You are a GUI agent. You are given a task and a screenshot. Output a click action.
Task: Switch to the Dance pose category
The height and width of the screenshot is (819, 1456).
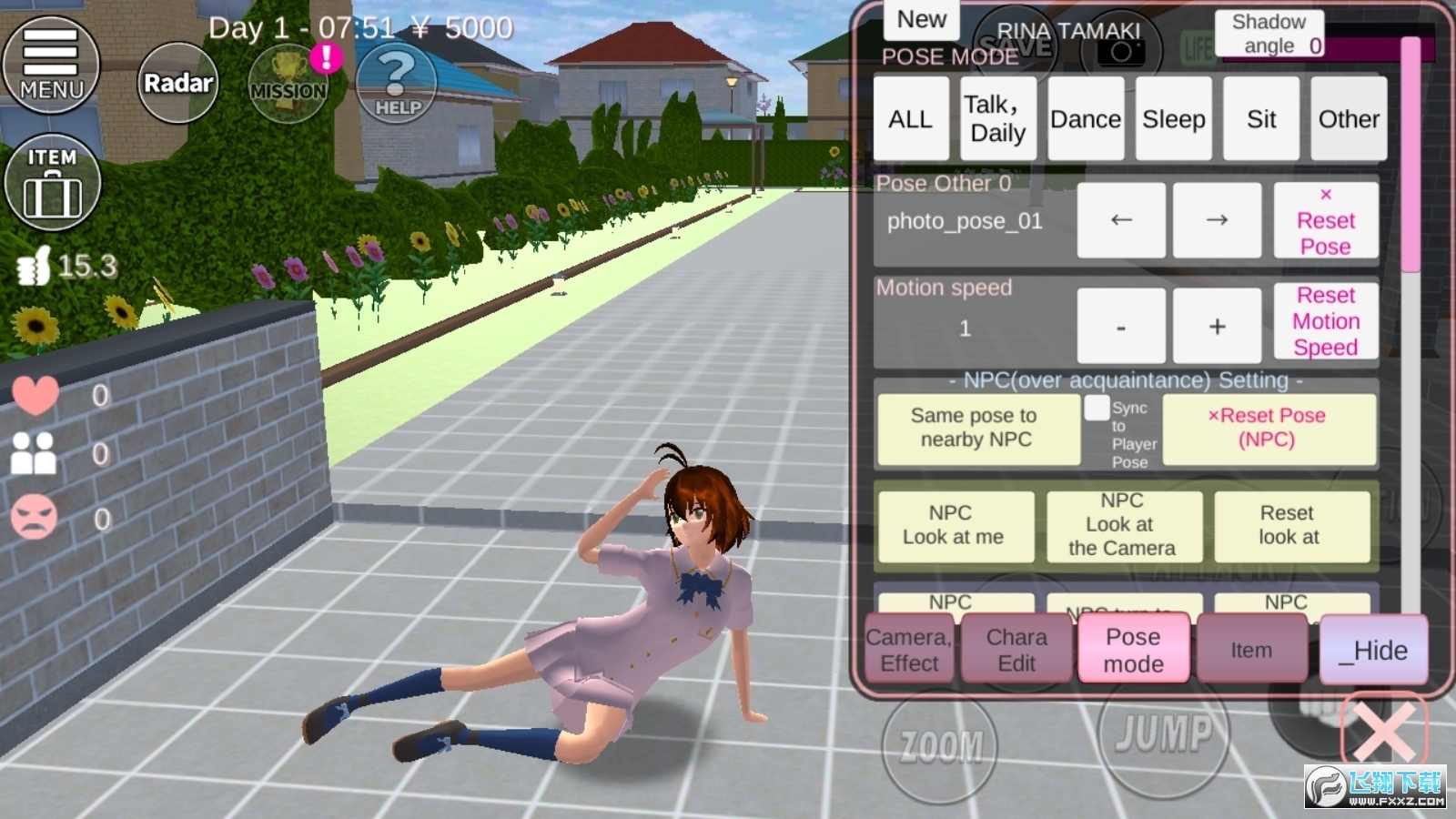(1085, 118)
